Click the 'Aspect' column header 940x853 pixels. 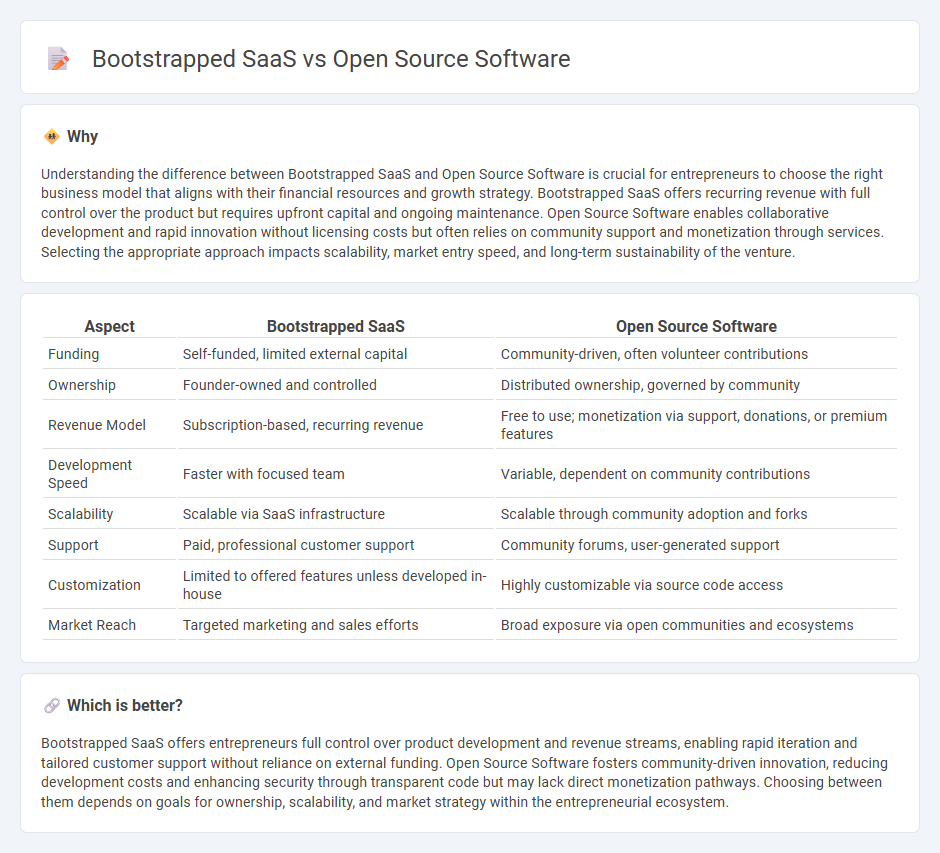109,326
